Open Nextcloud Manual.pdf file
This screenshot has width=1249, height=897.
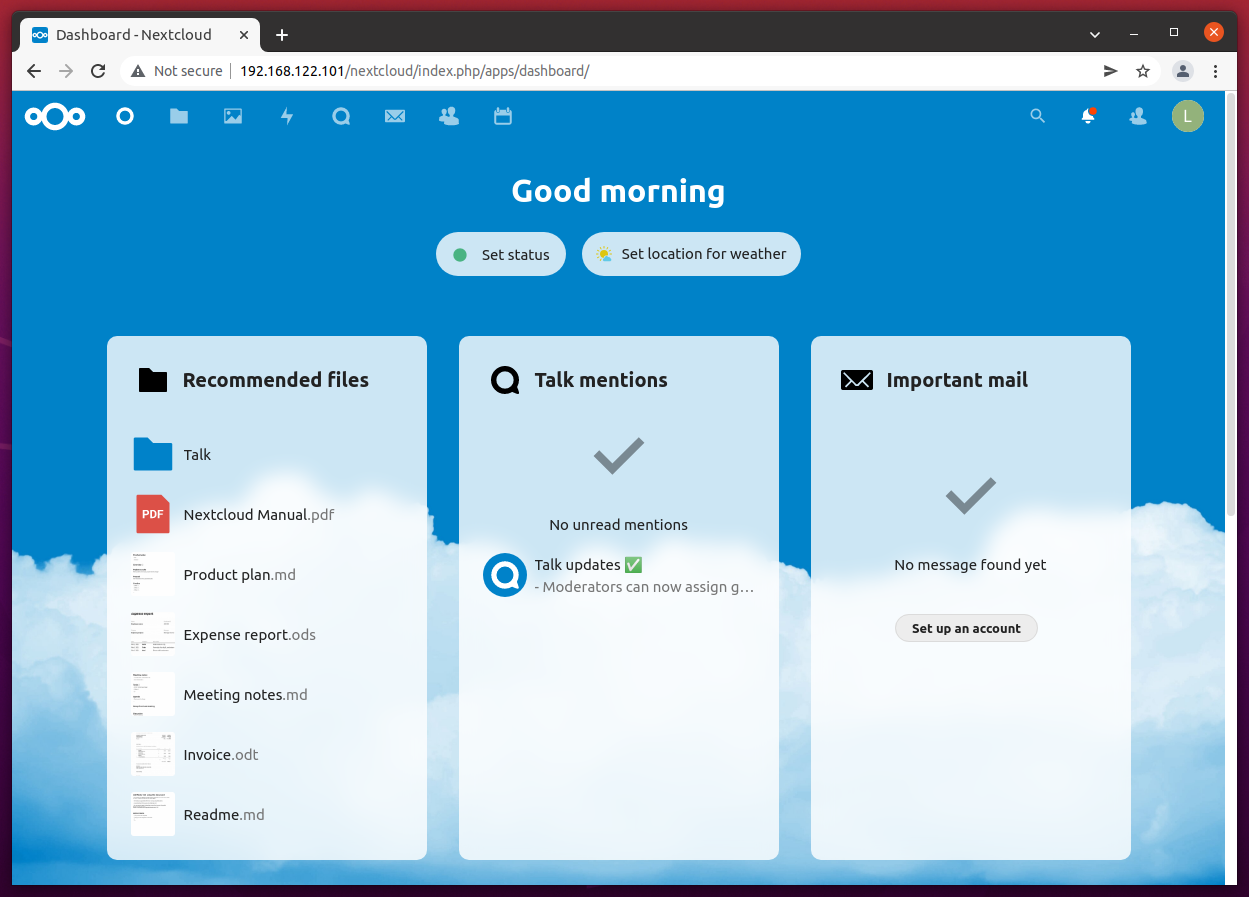click(267, 515)
